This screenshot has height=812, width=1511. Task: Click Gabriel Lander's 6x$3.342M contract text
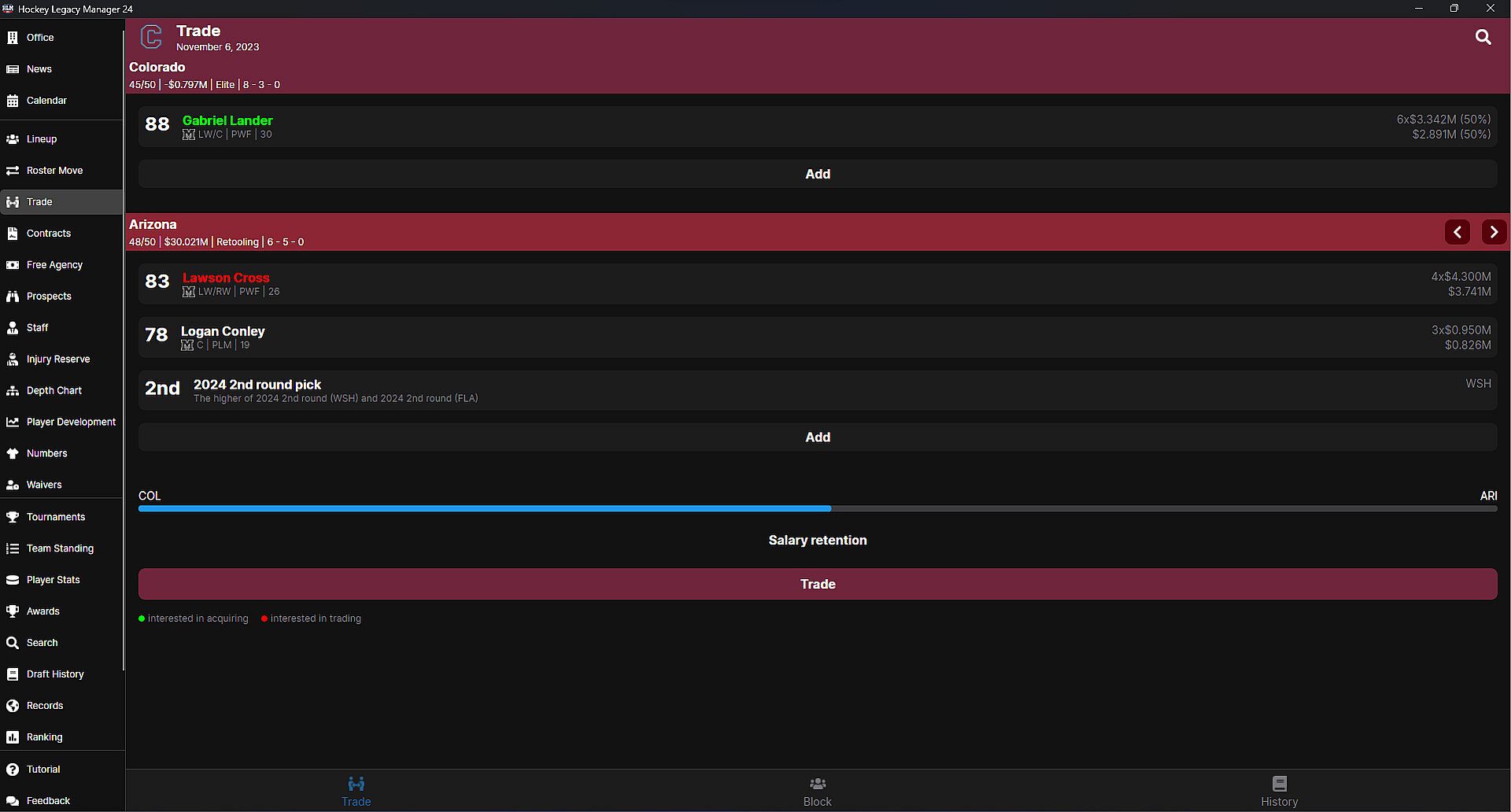1443,120
